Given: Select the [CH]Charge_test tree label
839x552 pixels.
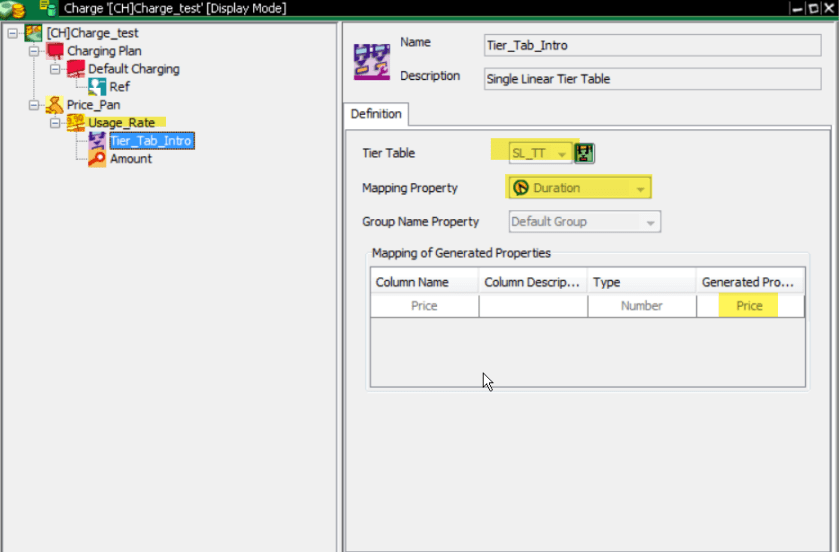Looking at the screenshot, I should tap(93, 33).
